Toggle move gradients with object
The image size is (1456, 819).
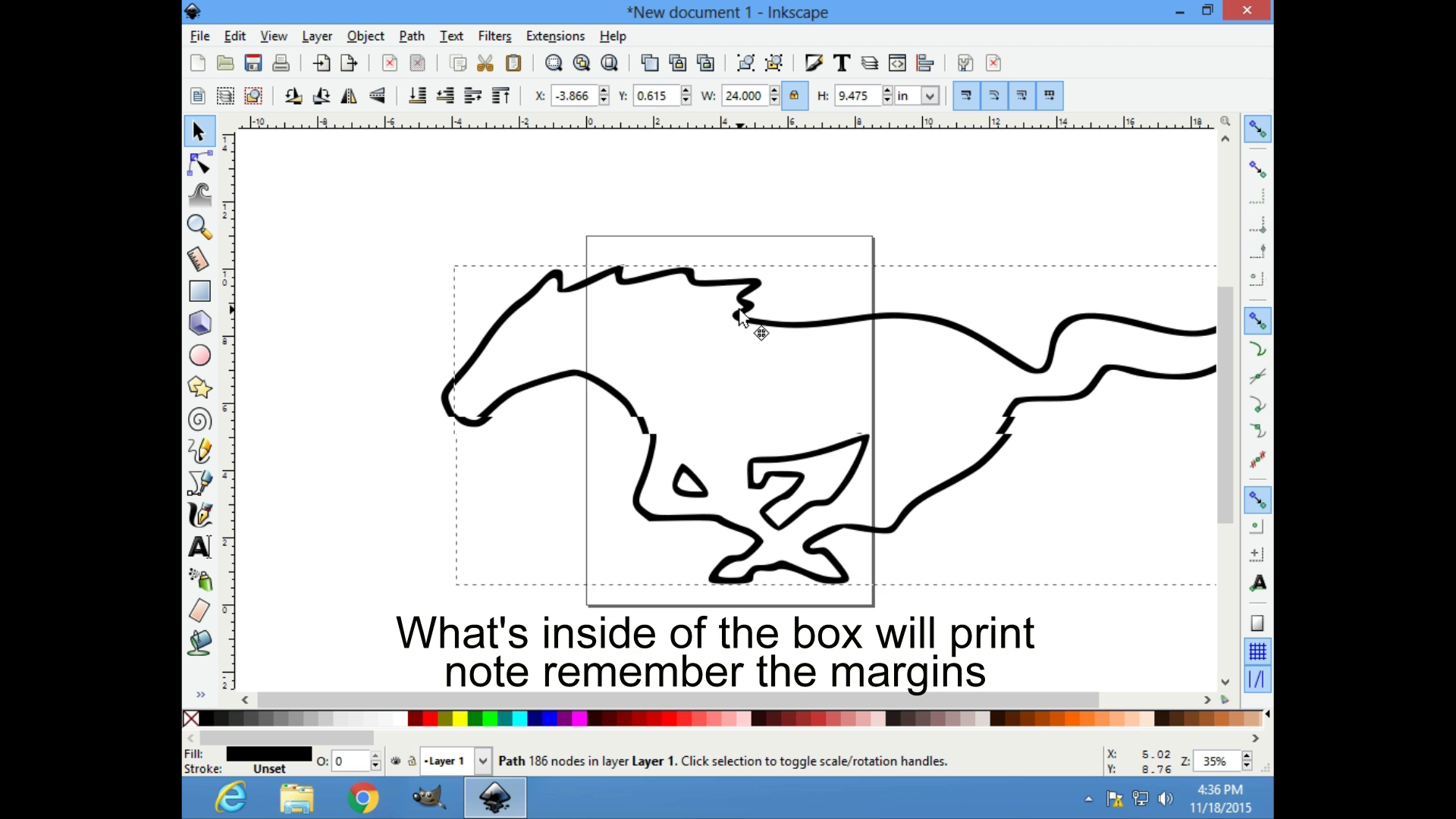point(1022,96)
